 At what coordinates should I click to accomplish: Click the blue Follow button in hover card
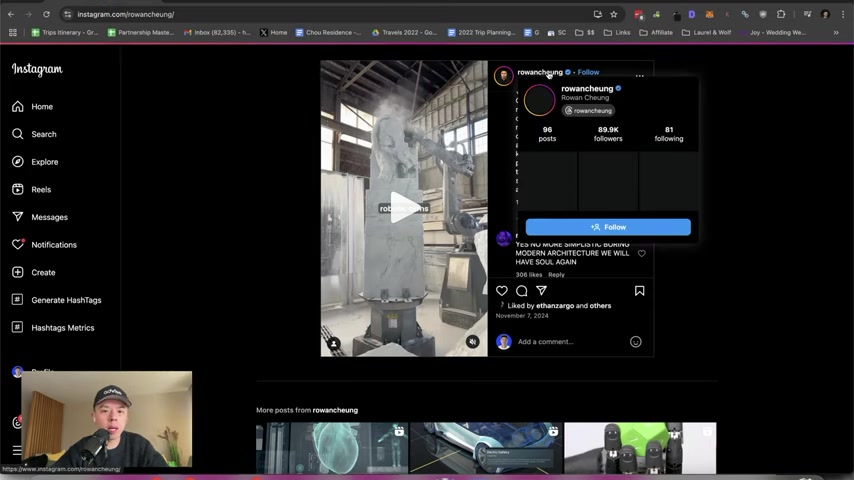point(608,227)
